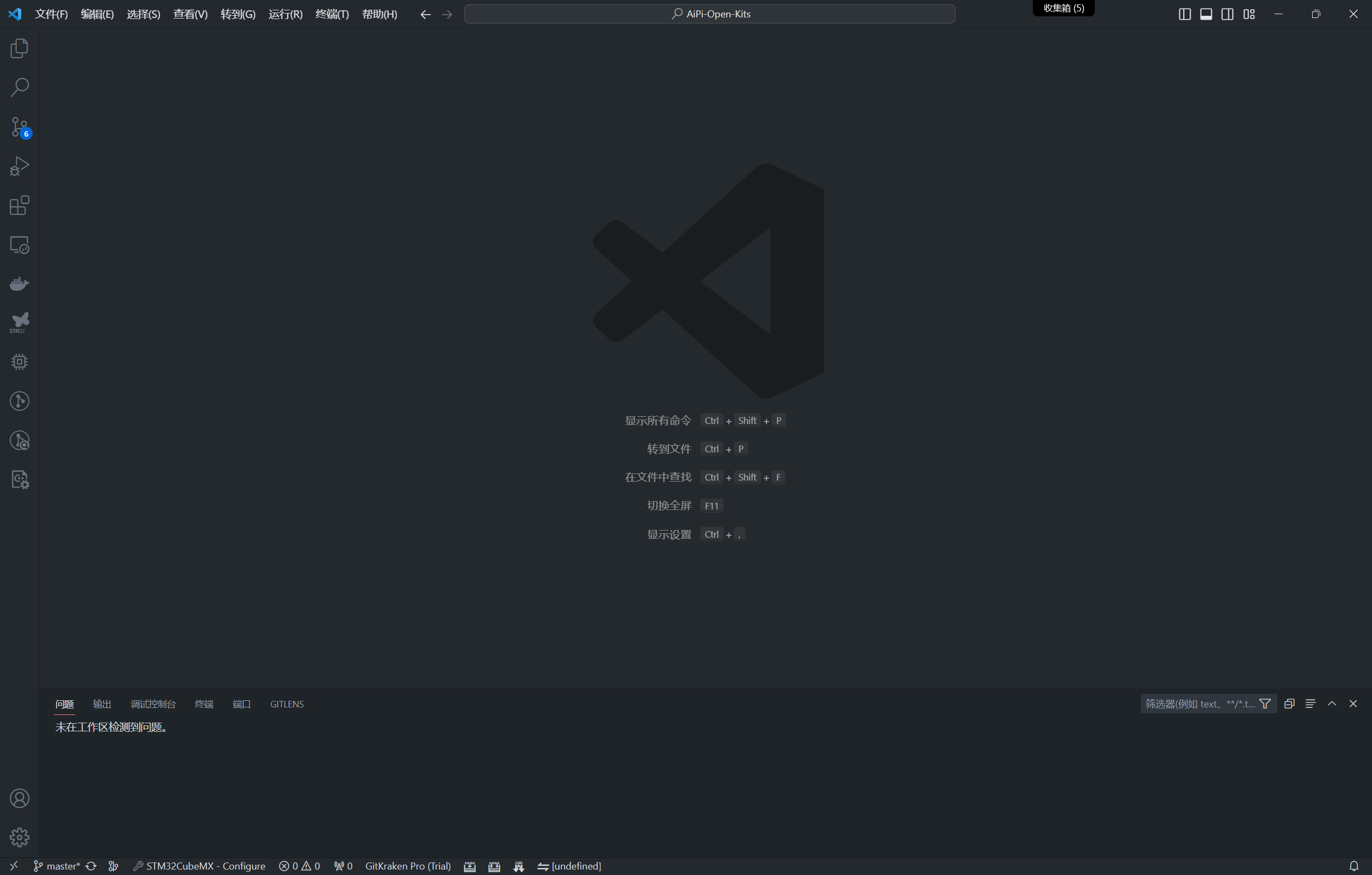Viewport: 1372px width, 875px height.
Task: Open the chip/embedded tools view
Action: (x=20, y=362)
